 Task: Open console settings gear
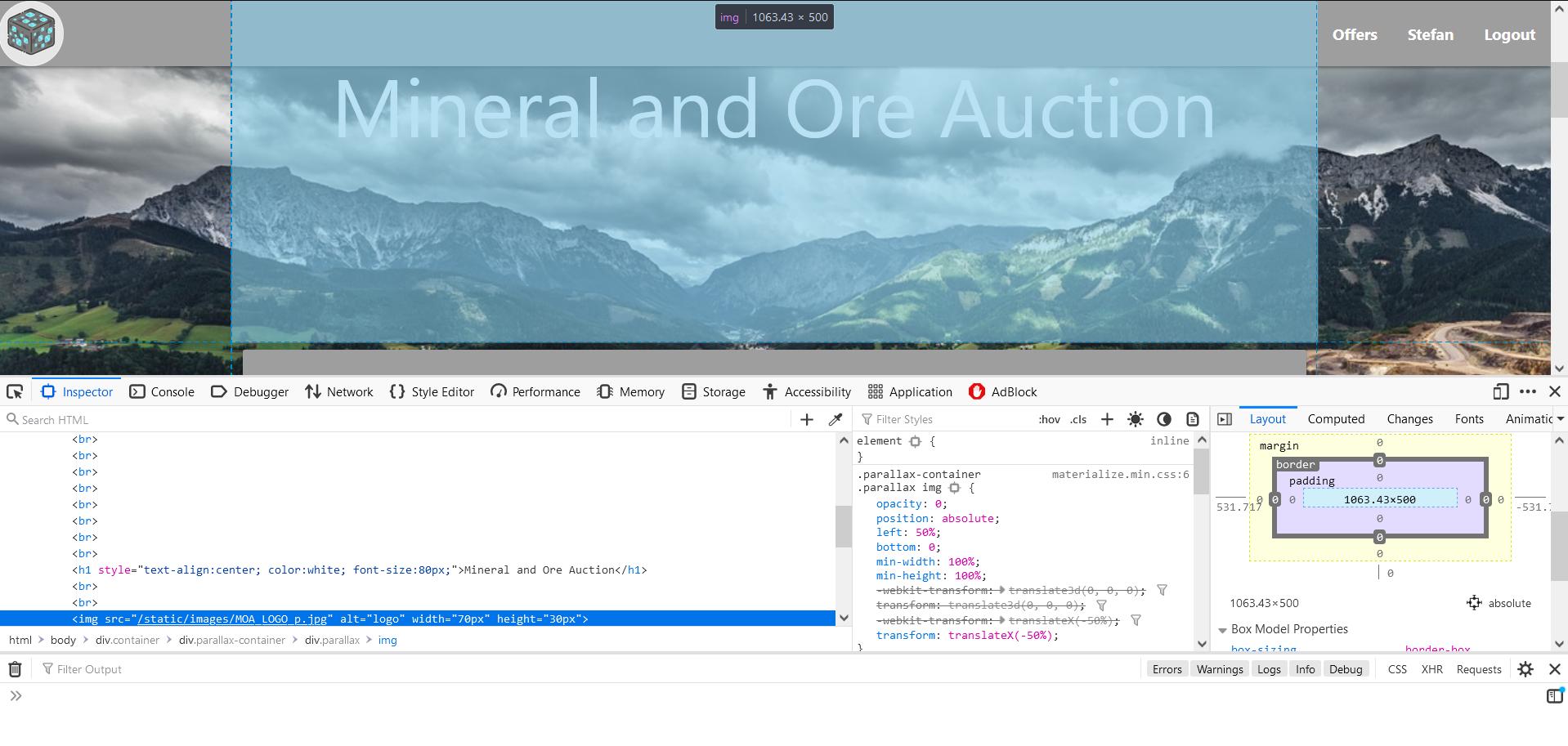pyautogui.click(x=1525, y=669)
